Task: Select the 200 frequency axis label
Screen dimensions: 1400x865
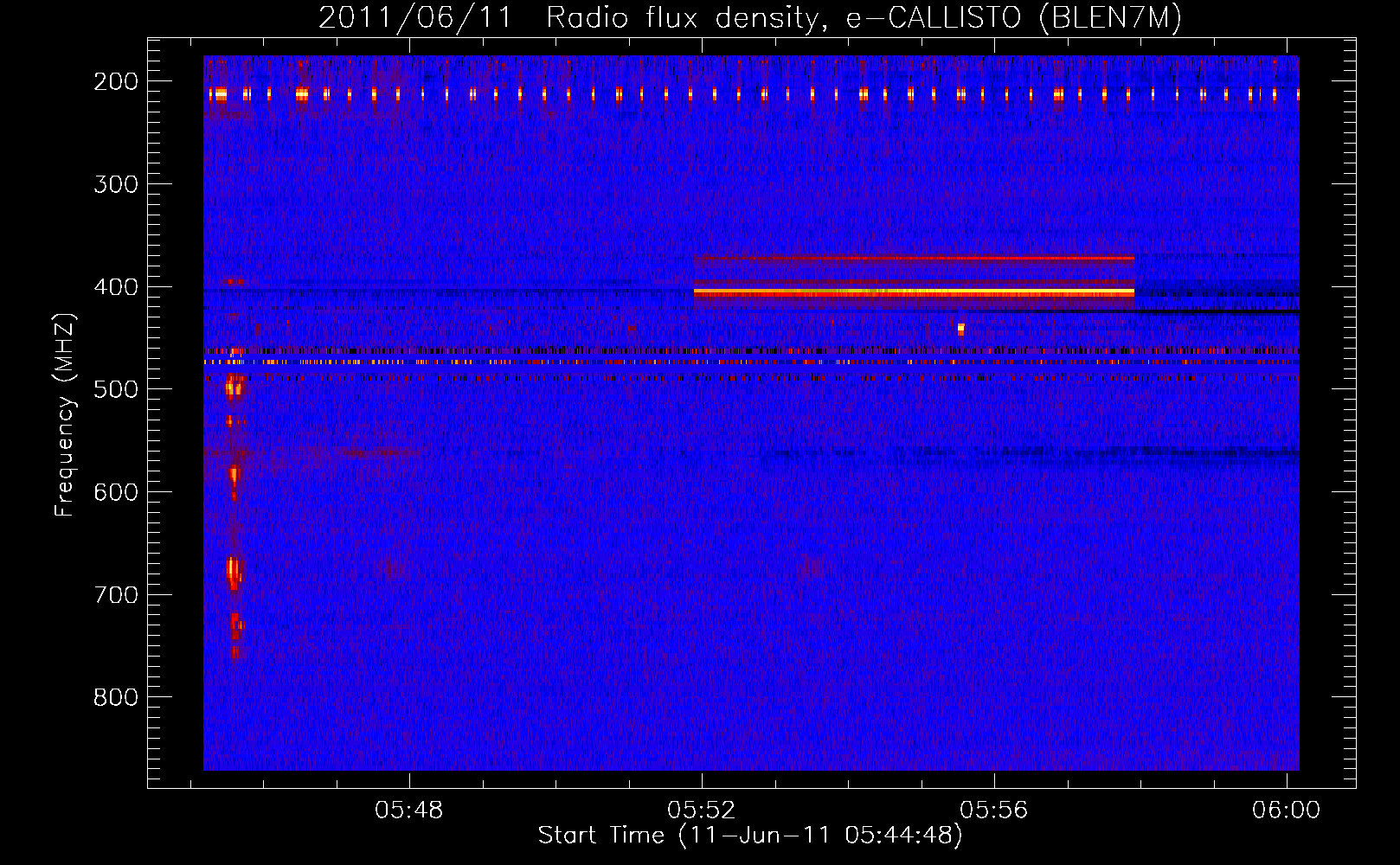Action: 116,81
